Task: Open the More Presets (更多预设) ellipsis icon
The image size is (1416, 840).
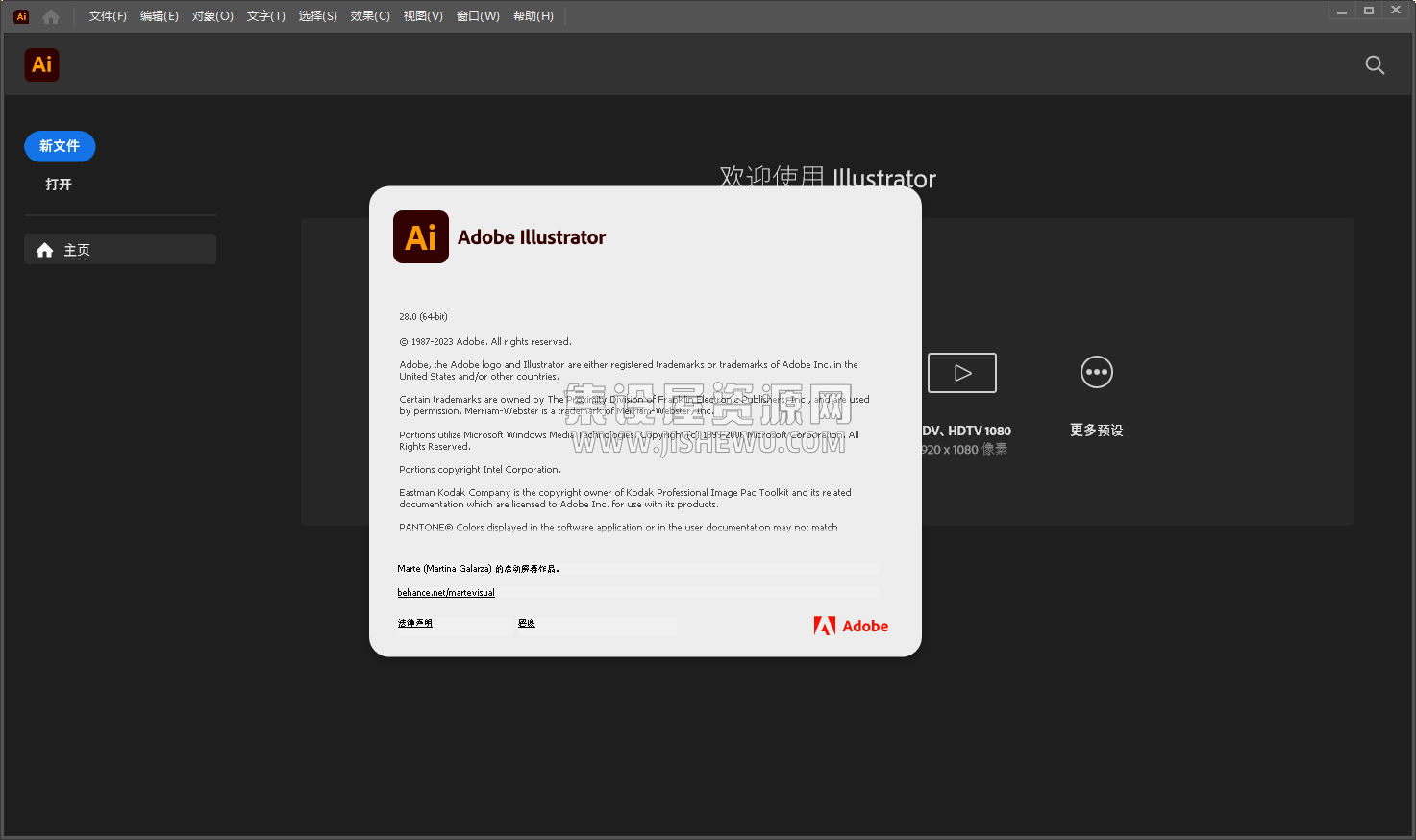Action: (x=1096, y=372)
